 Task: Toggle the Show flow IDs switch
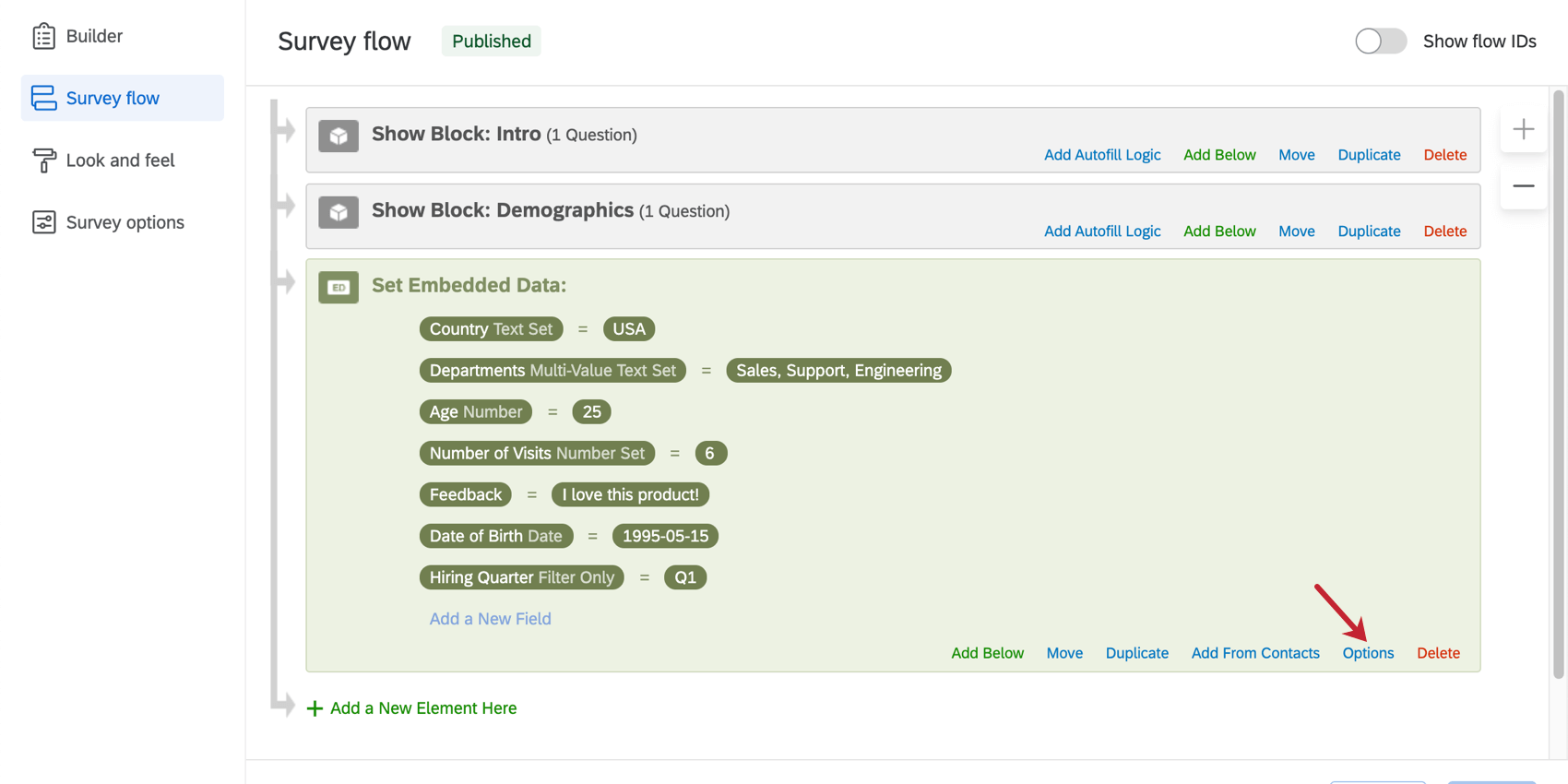[1380, 42]
